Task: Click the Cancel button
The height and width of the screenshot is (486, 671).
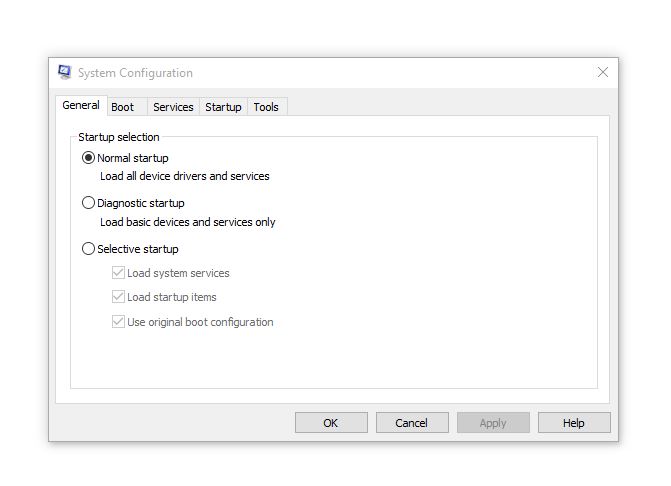Action: 412,423
